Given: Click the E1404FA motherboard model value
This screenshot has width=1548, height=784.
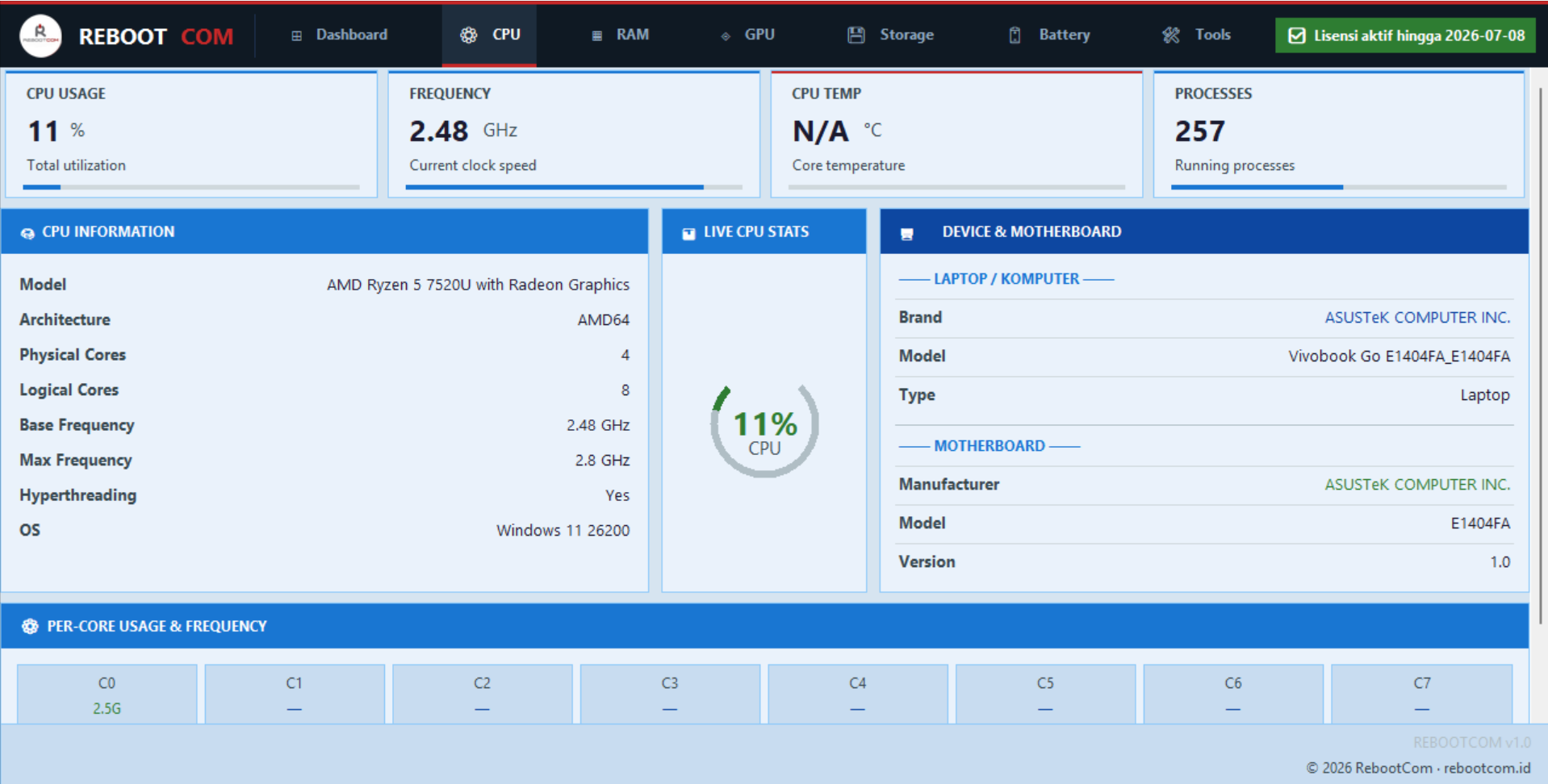Looking at the screenshot, I should [x=1480, y=523].
